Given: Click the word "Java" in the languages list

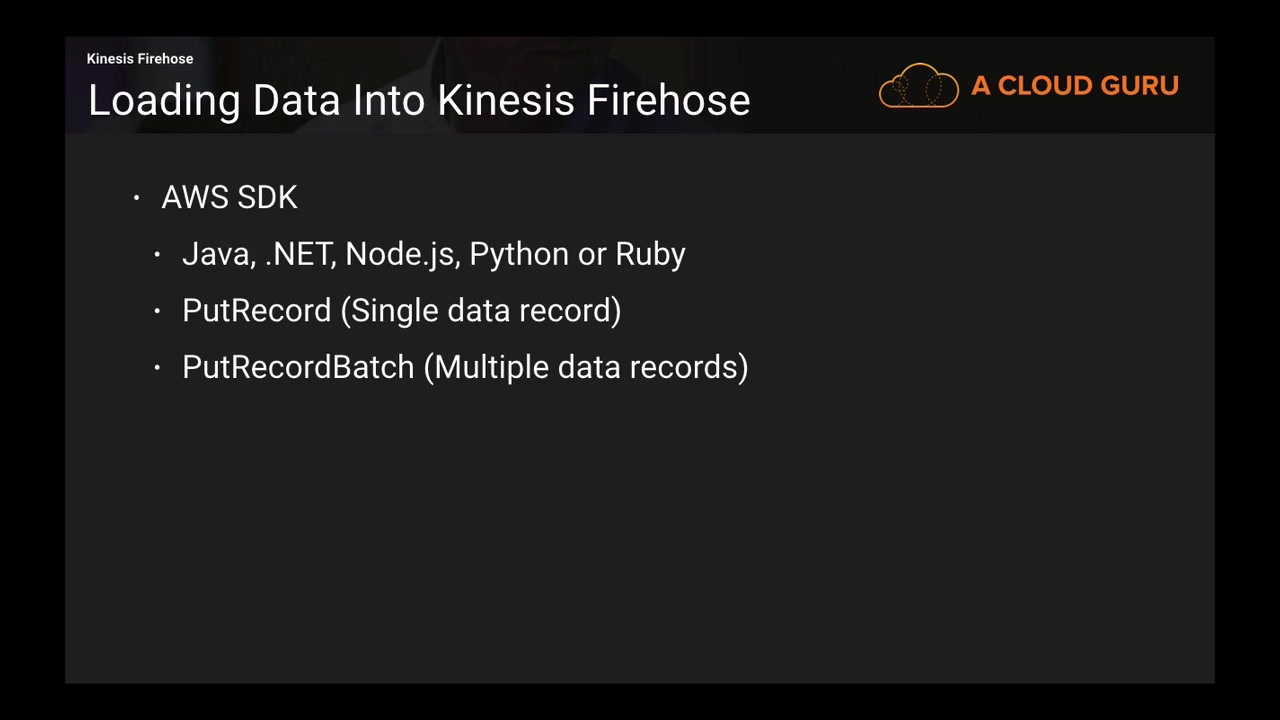Looking at the screenshot, I should 216,254.
